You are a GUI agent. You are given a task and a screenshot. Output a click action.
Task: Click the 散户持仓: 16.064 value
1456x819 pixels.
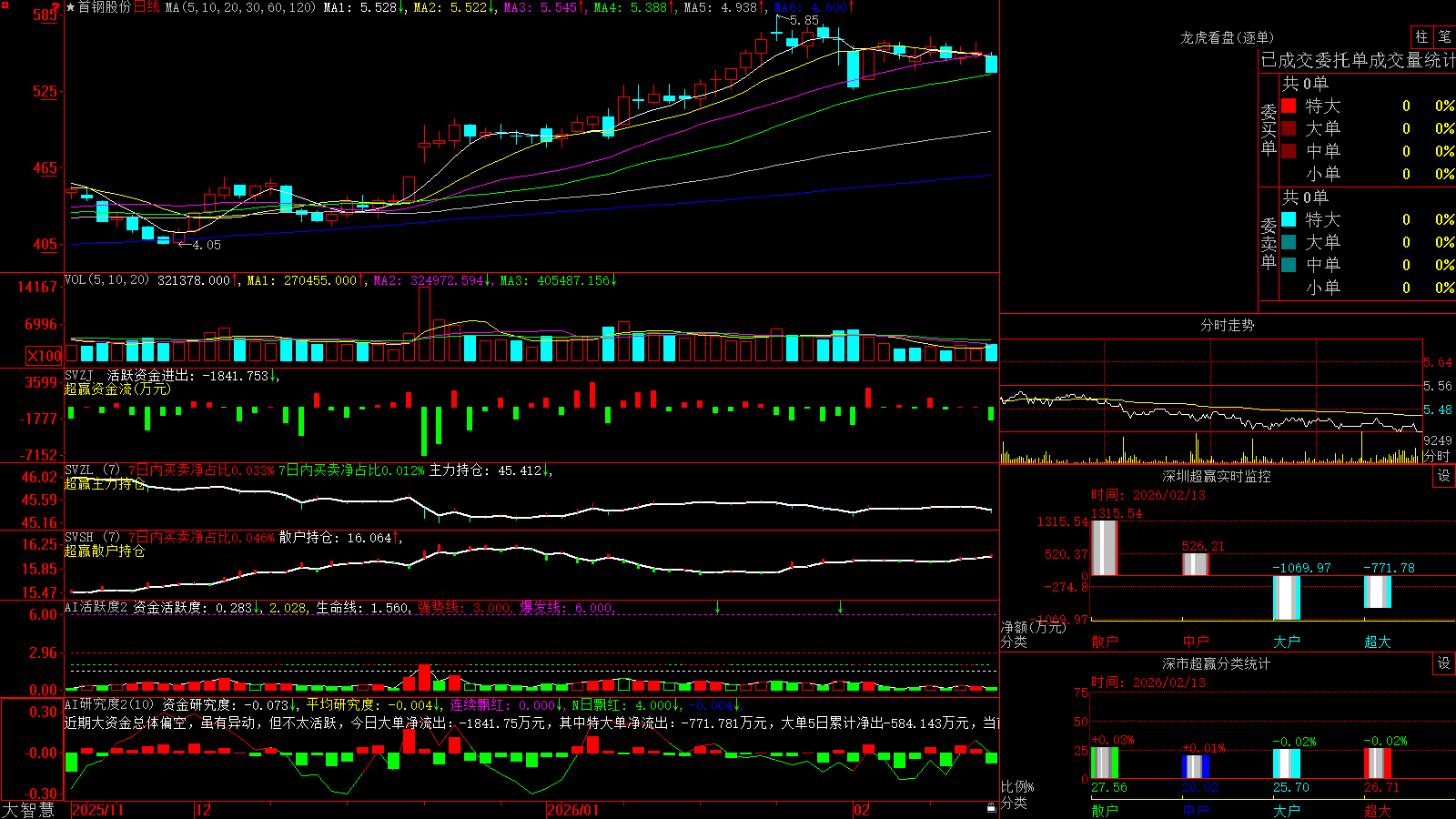(336, 538)
